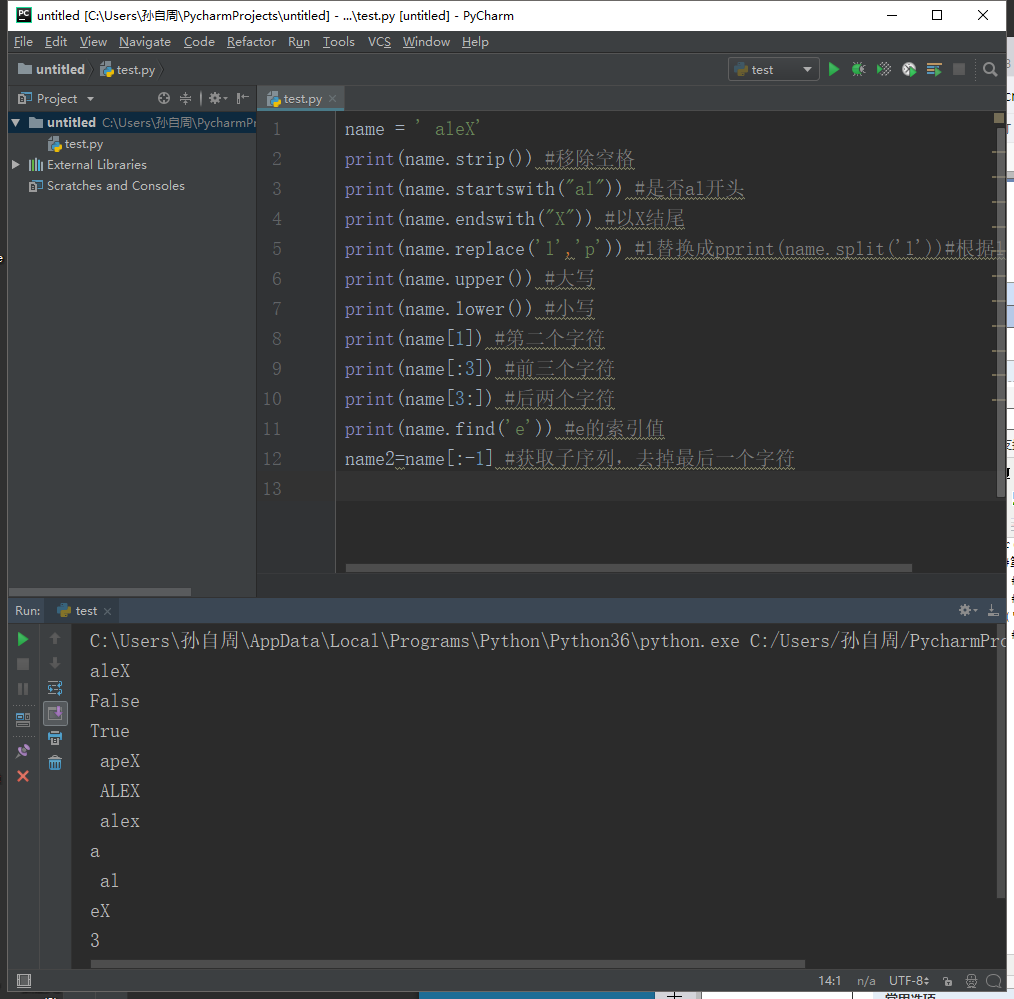The height and width of the screenshot is (999, 1014).
Task: Rerun 'test' from the Run panel
Action: [23, 639]
